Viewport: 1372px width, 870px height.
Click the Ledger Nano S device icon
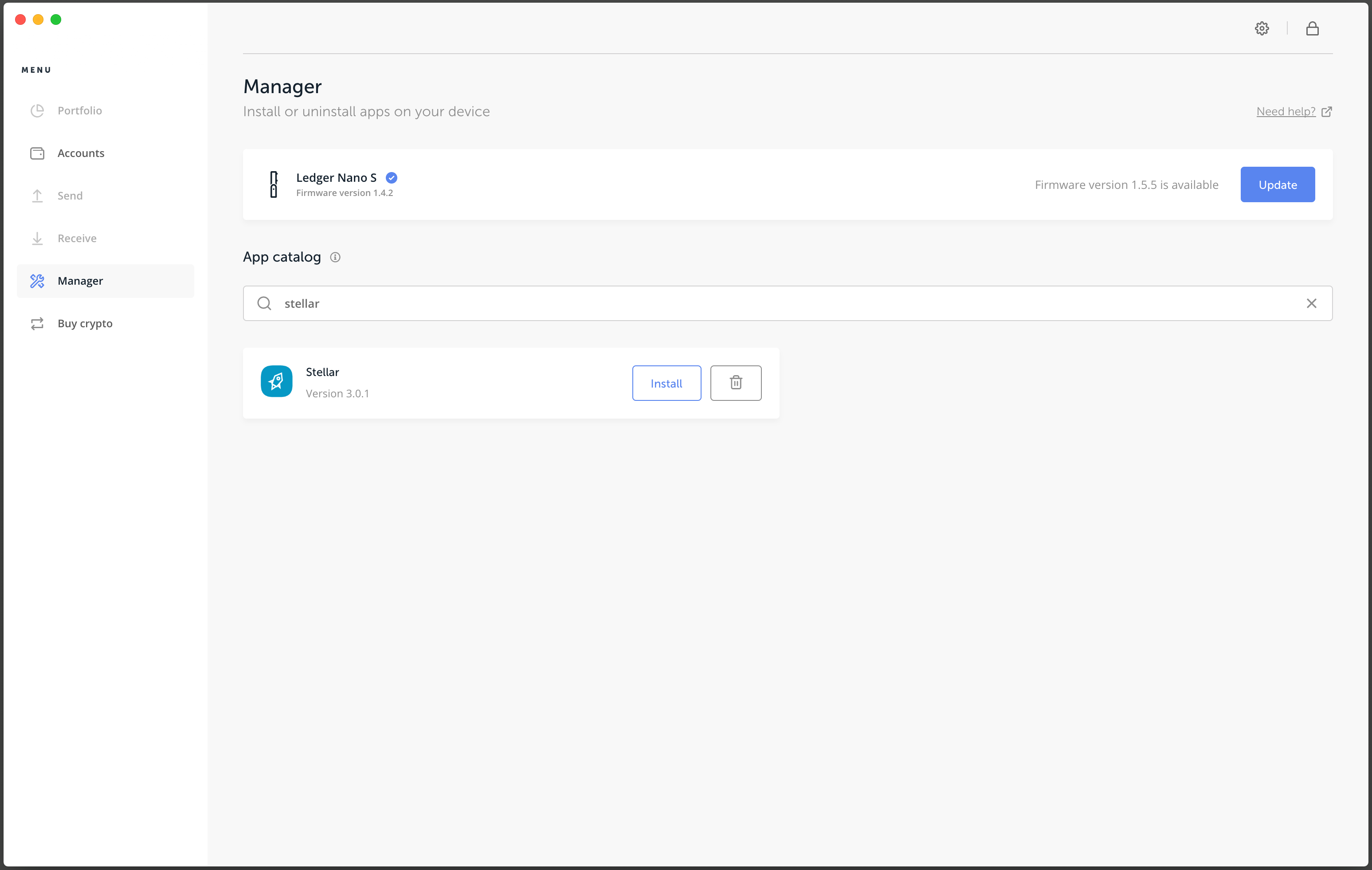pos(274,184)
